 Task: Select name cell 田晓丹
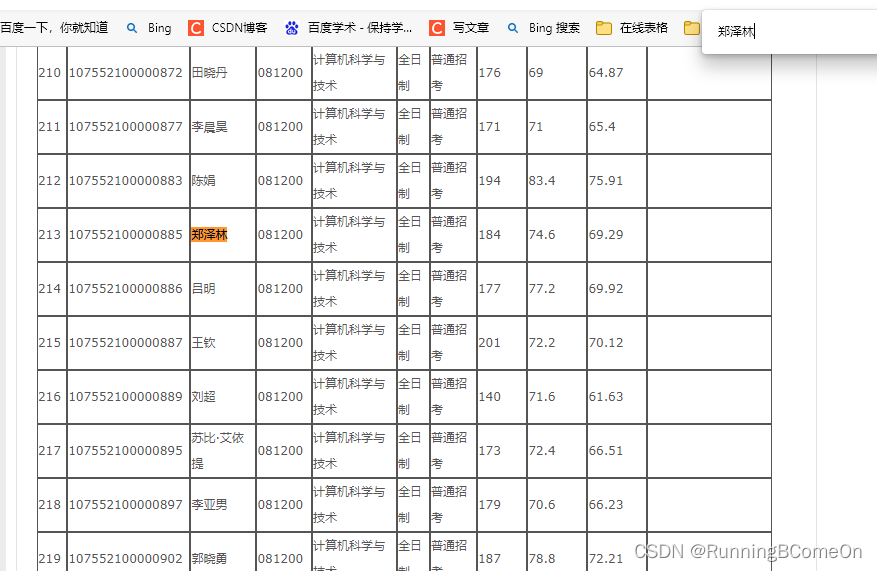pos(209,73)
